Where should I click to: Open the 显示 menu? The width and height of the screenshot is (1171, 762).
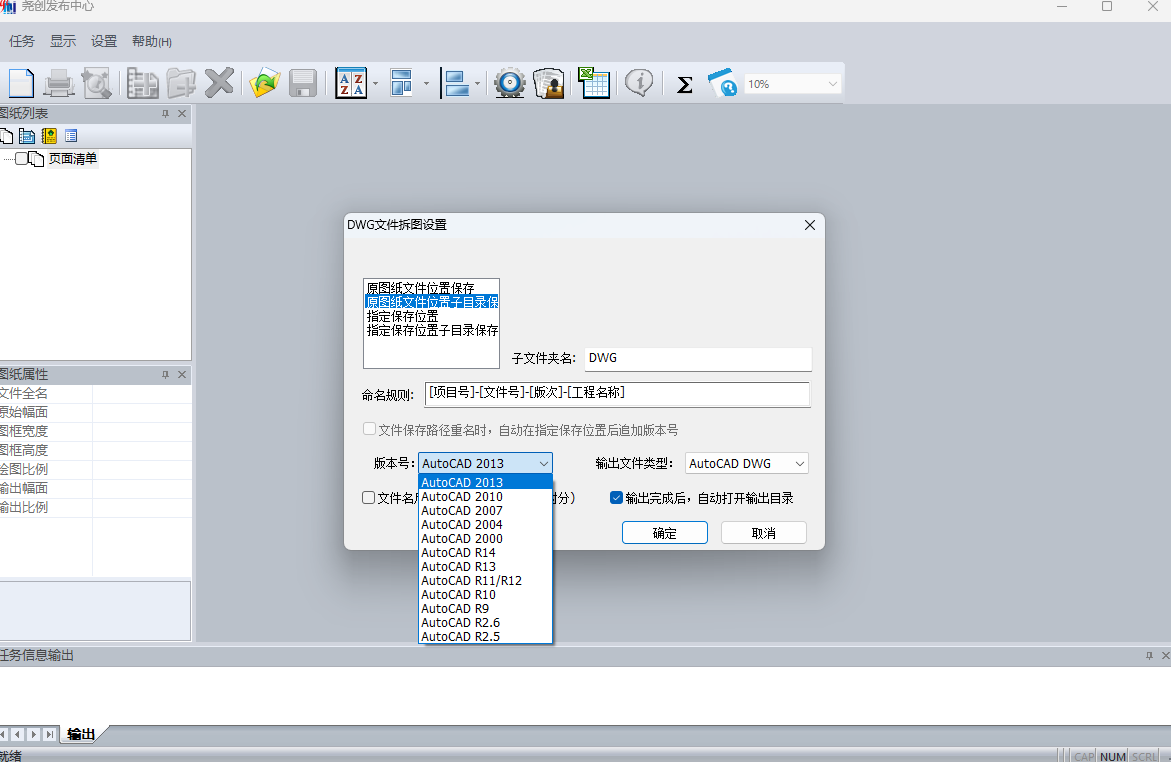tap(63, 41)
